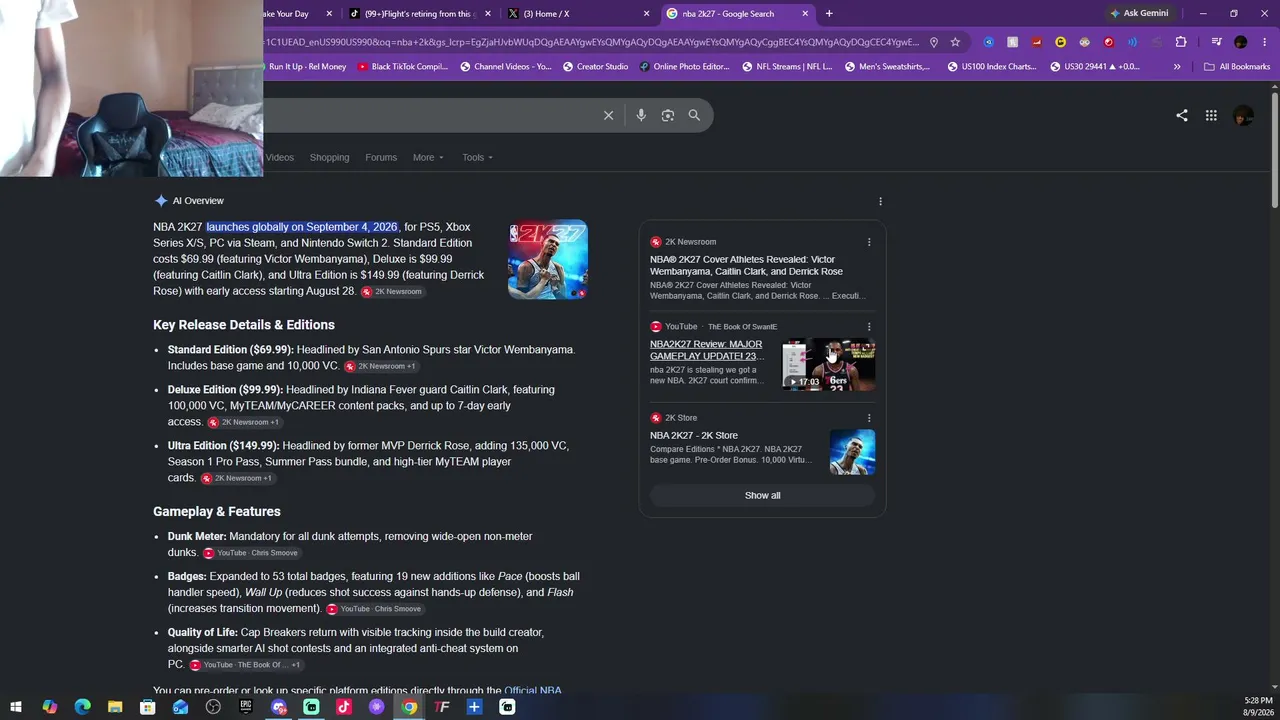The width and height of the screenshot is (1280, 720).
Task: Switch to the Shopping results tab
Action: click(x=329, y=157)
